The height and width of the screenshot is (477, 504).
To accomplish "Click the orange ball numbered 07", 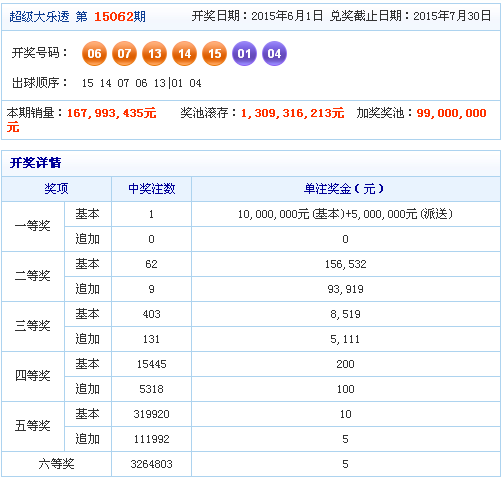I will pos(124,53).
